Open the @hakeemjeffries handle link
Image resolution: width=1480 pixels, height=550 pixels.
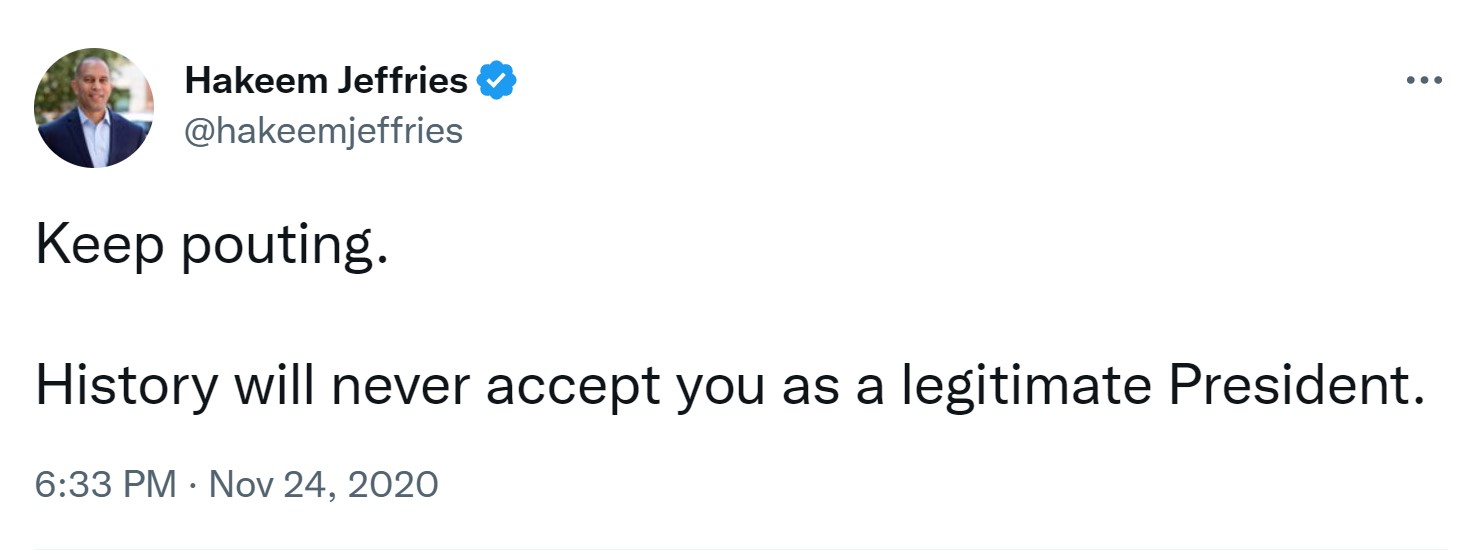tap(323, 131)
